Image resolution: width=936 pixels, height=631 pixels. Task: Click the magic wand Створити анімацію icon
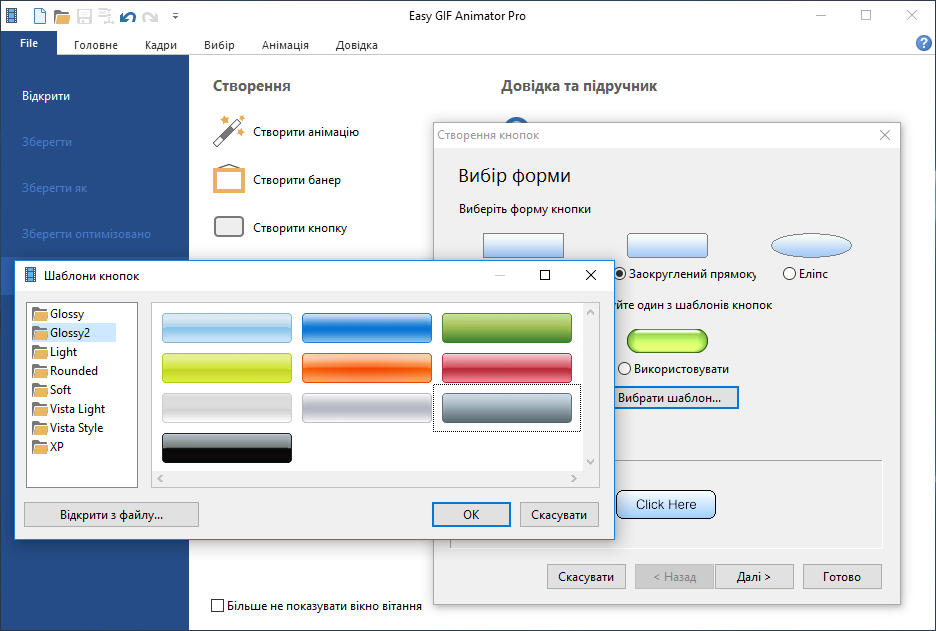(229, 131)
